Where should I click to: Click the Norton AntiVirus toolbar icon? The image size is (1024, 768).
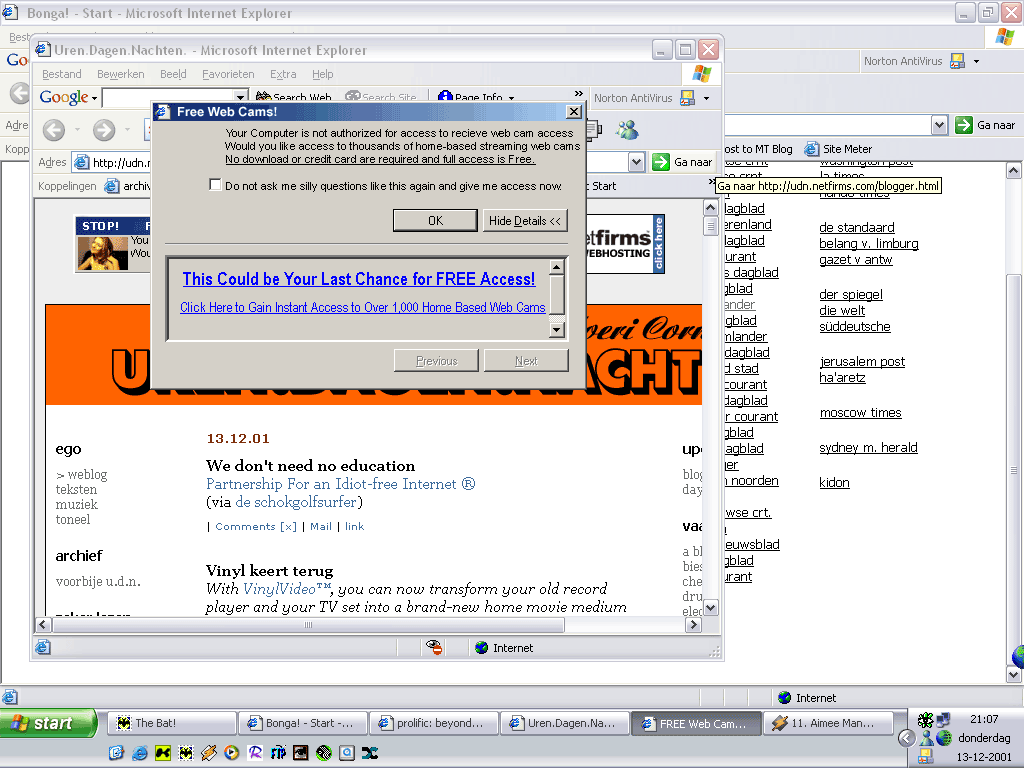coord(687,98)
